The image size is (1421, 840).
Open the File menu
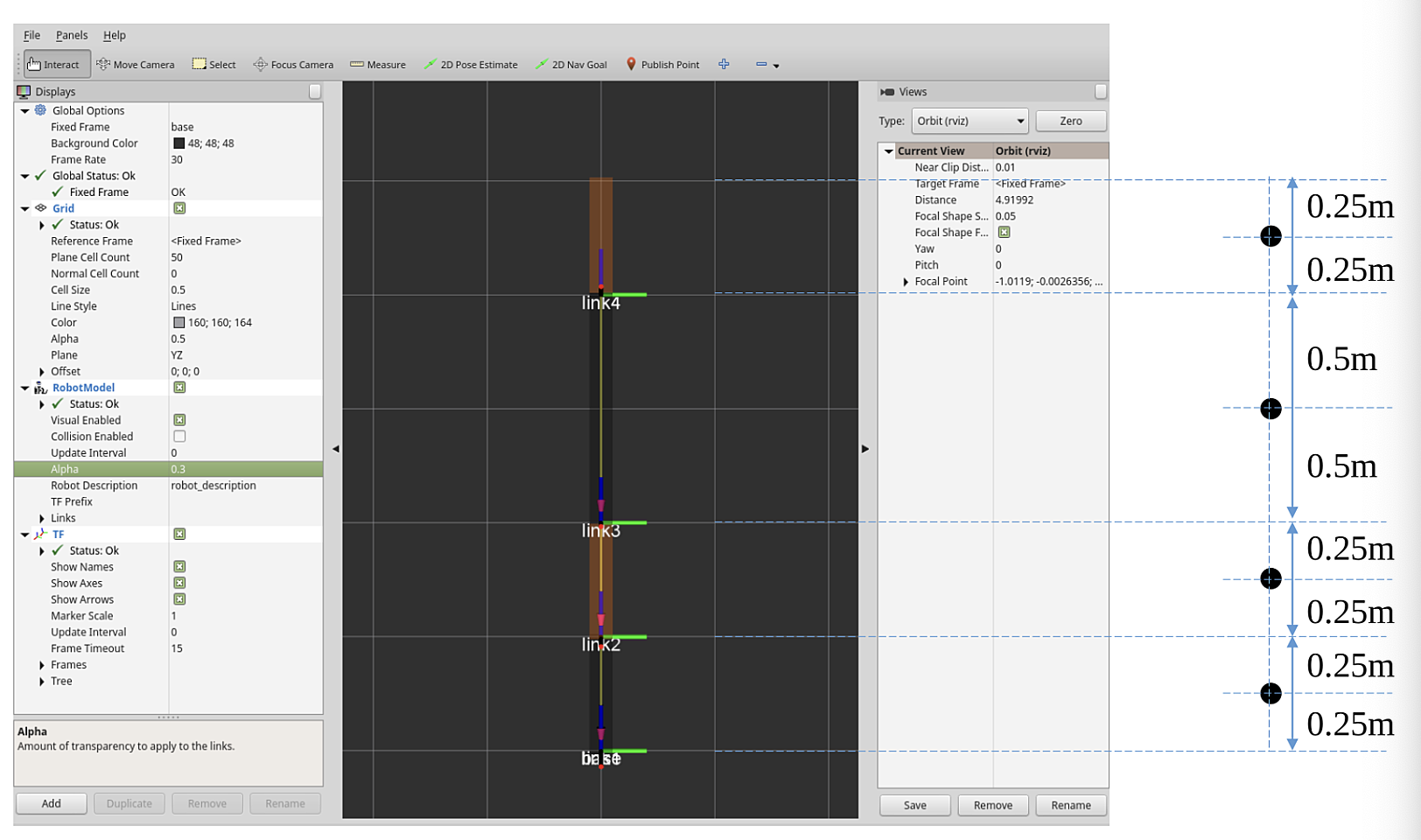point(31,36)
